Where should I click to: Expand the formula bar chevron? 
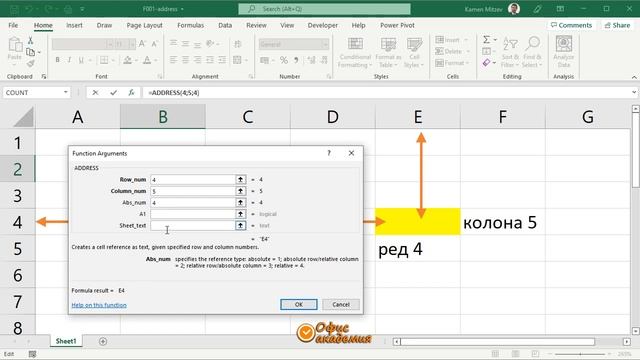click(634, 93)
